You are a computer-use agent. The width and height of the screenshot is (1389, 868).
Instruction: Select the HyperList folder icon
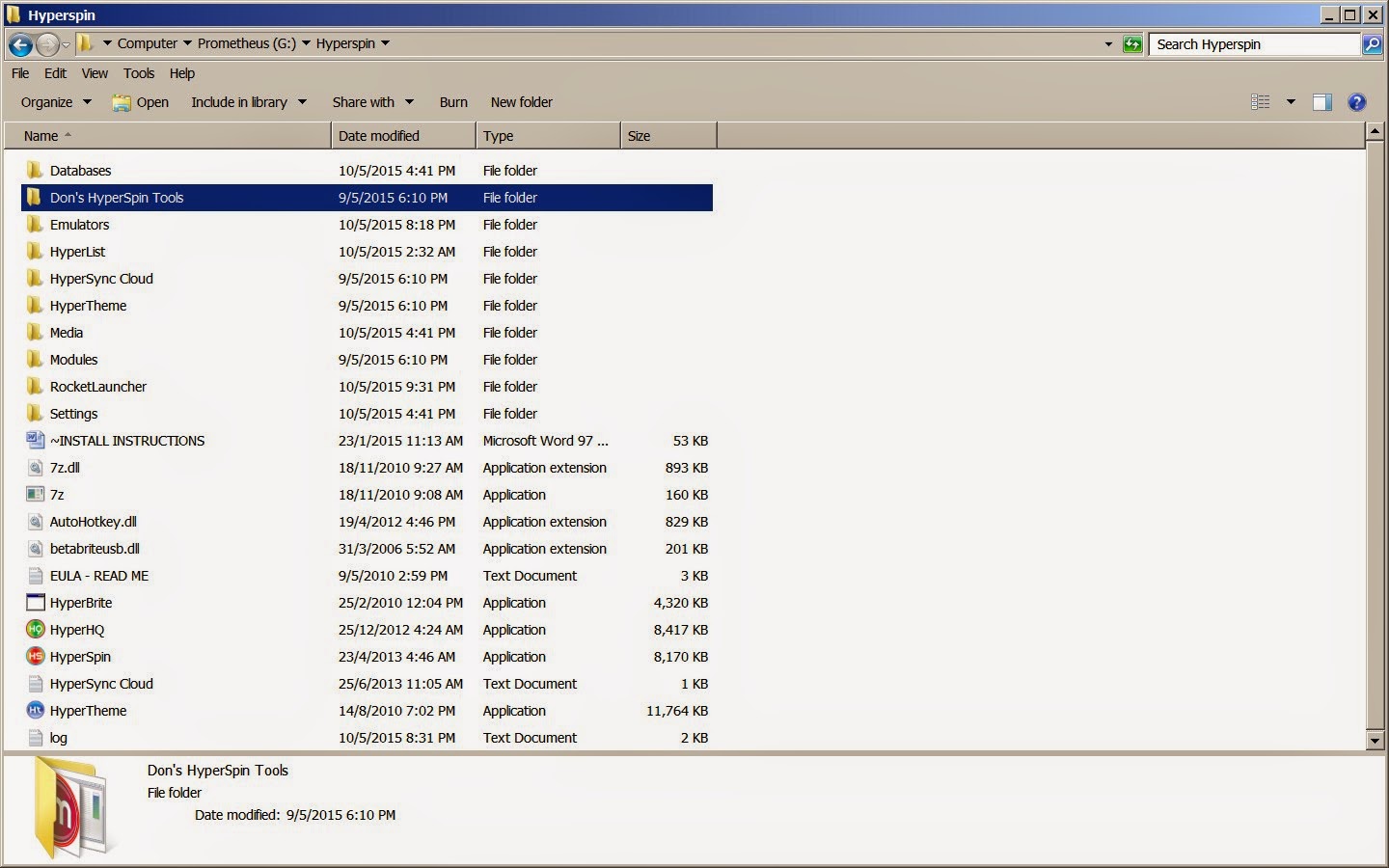point(35,252)
